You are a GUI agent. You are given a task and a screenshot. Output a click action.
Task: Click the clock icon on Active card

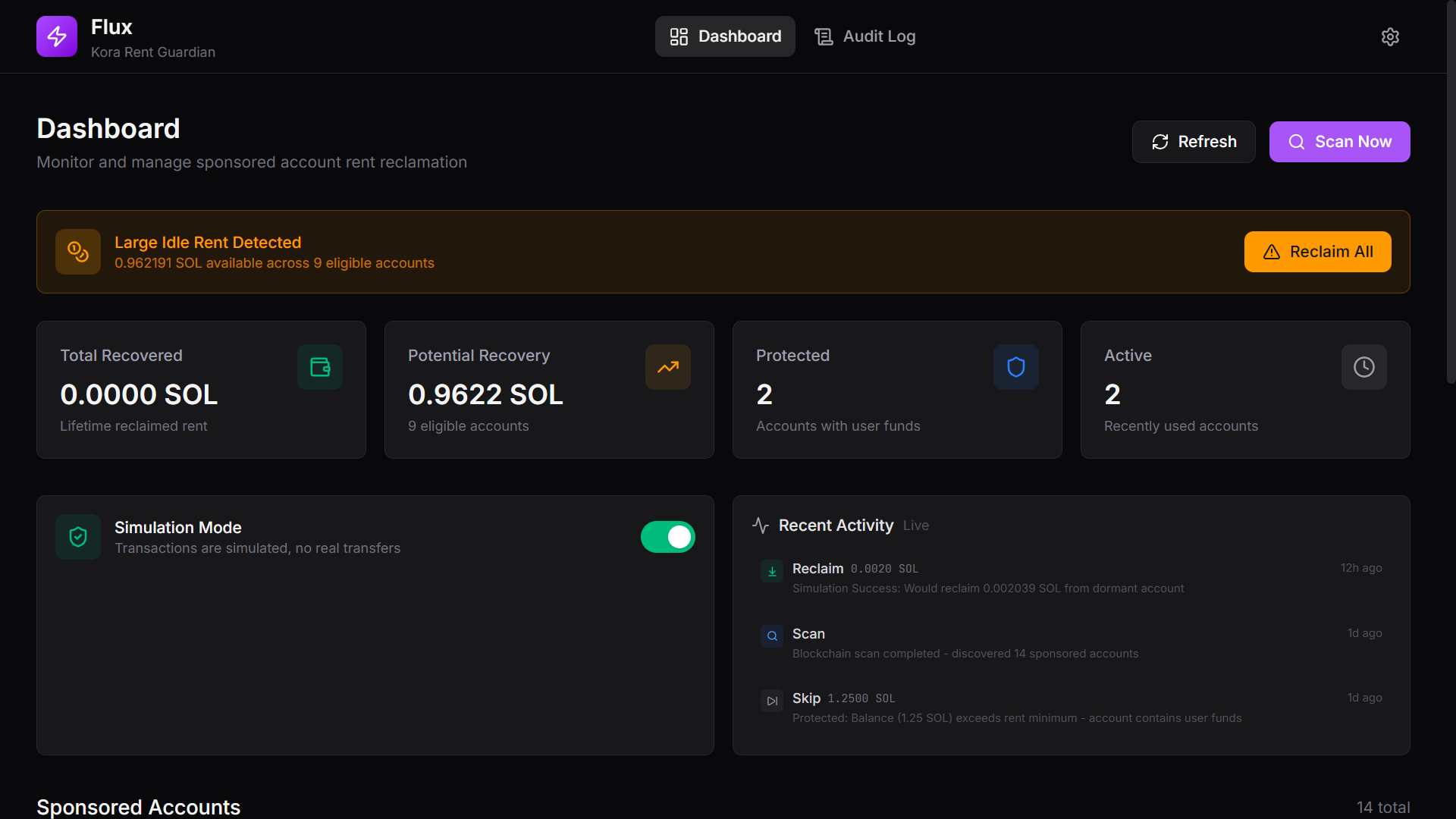(1363, 367)
